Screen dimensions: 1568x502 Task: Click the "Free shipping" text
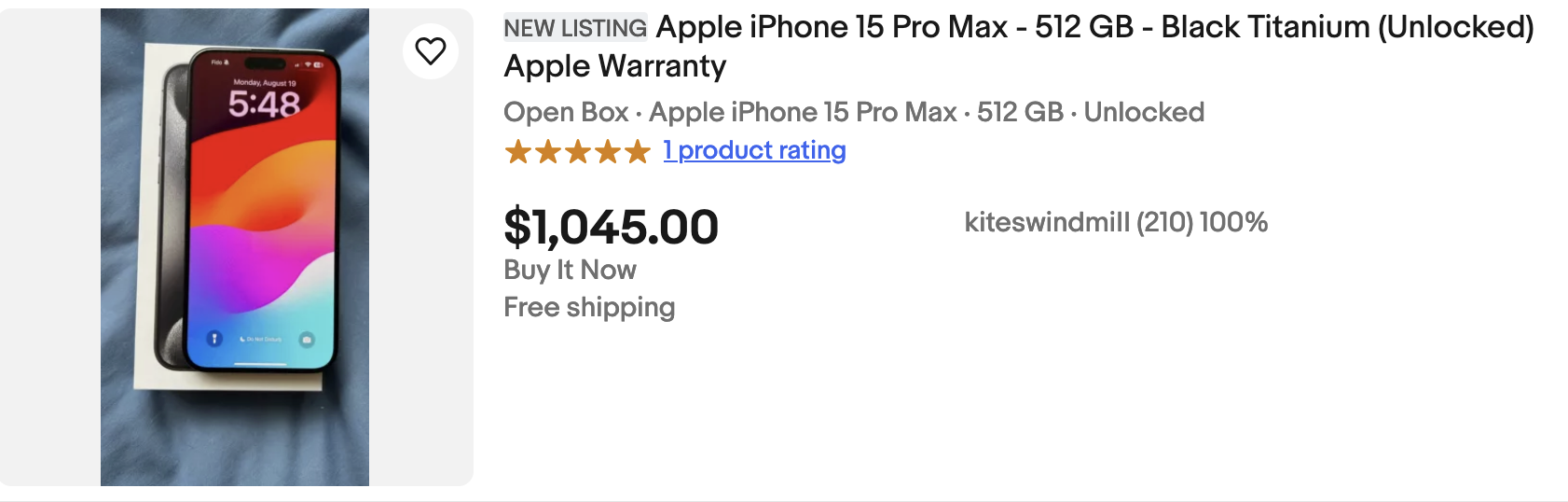[589, 307]
